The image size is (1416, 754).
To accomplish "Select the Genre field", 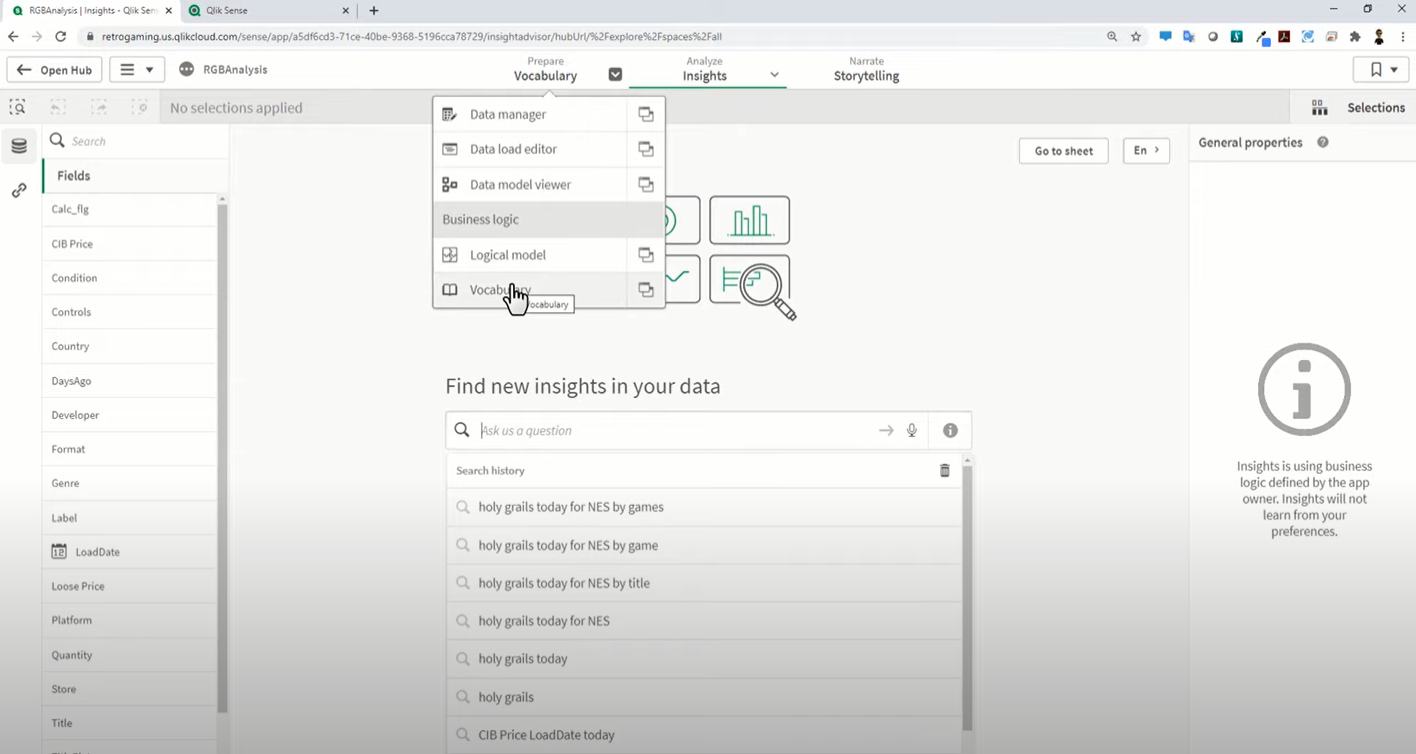I will (x=129, y=483).
